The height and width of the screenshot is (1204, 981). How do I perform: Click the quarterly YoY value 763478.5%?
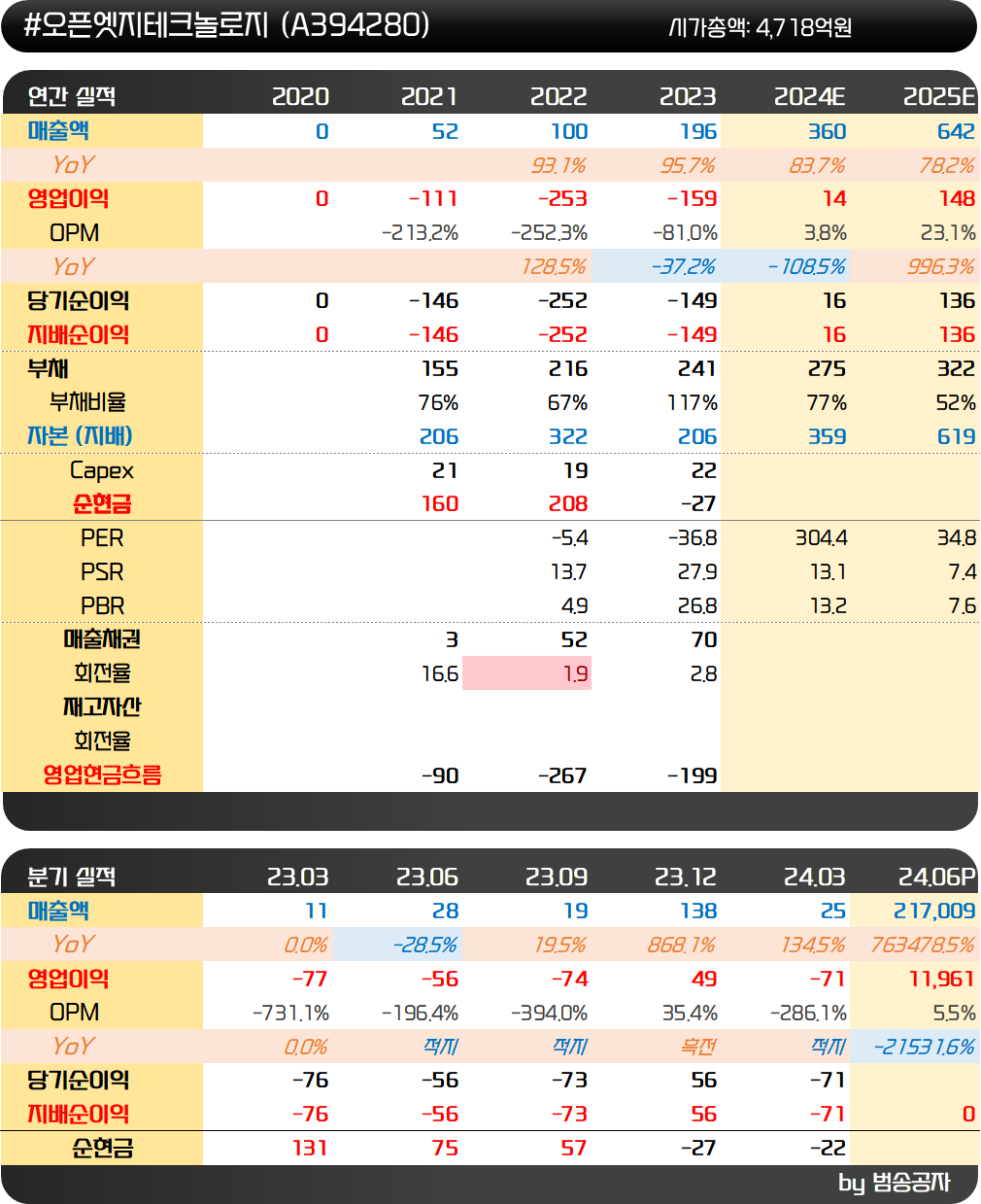point(923,945)
